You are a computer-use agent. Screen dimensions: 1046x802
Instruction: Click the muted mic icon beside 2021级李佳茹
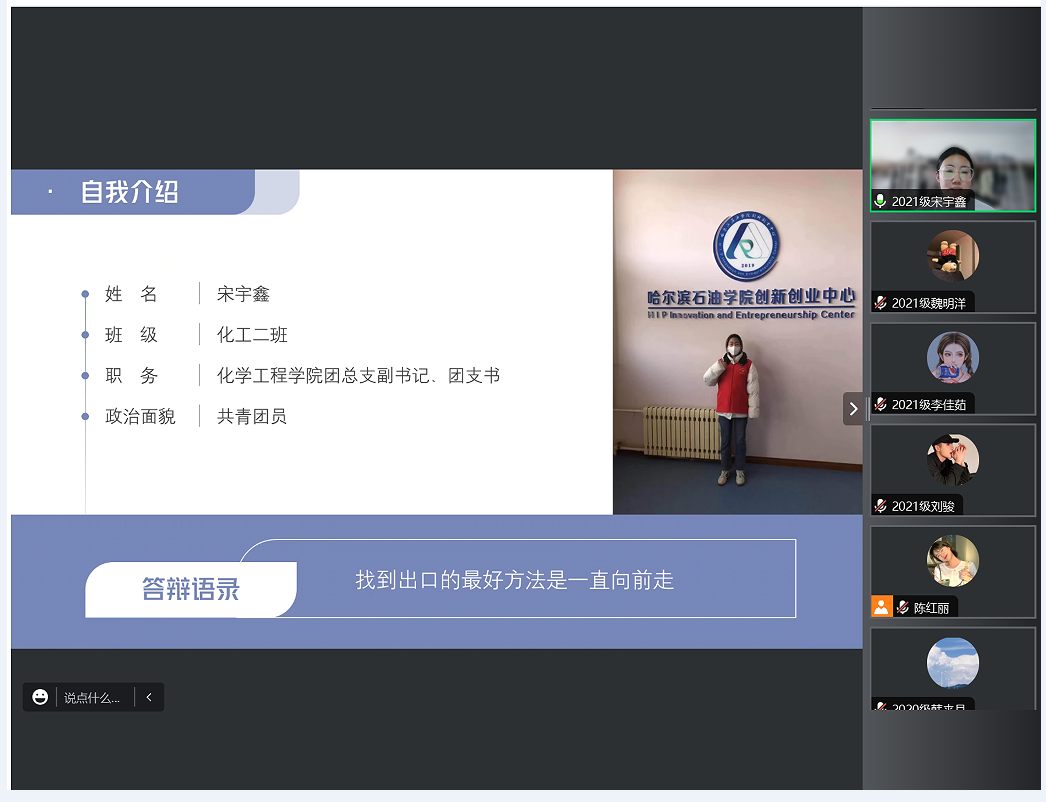[880, 405]
